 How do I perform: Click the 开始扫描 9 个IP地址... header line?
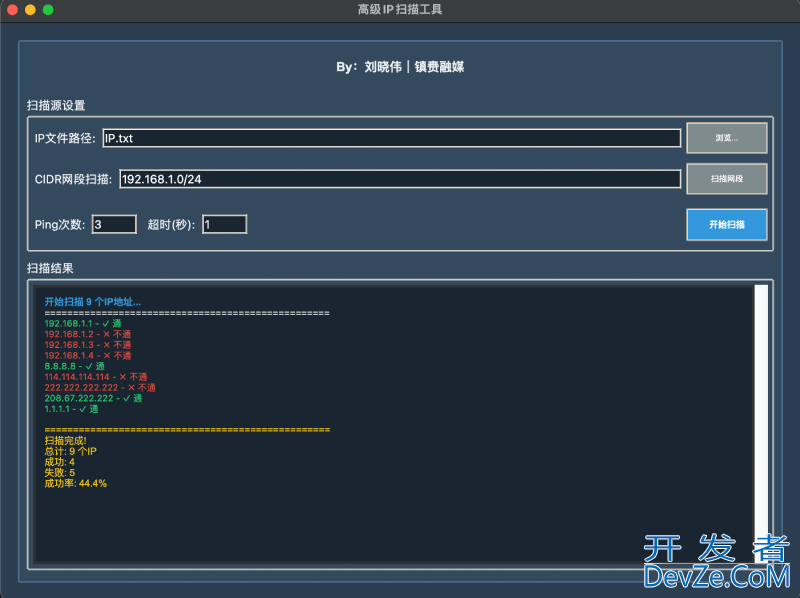[x=93, y=302]
